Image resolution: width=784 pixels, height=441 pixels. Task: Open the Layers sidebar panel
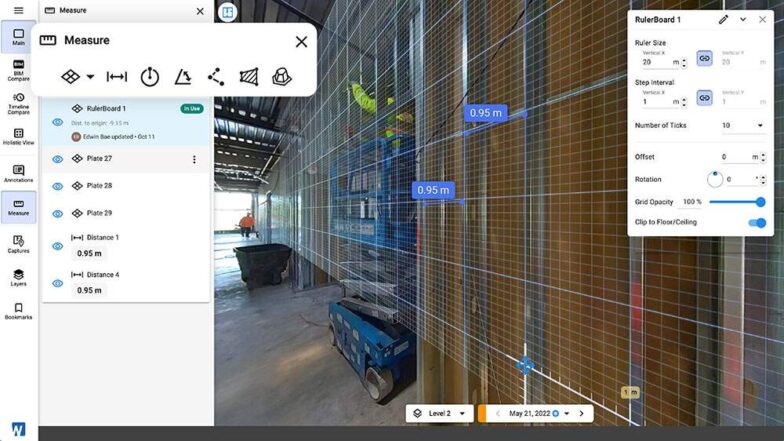[x=18, y=277]
